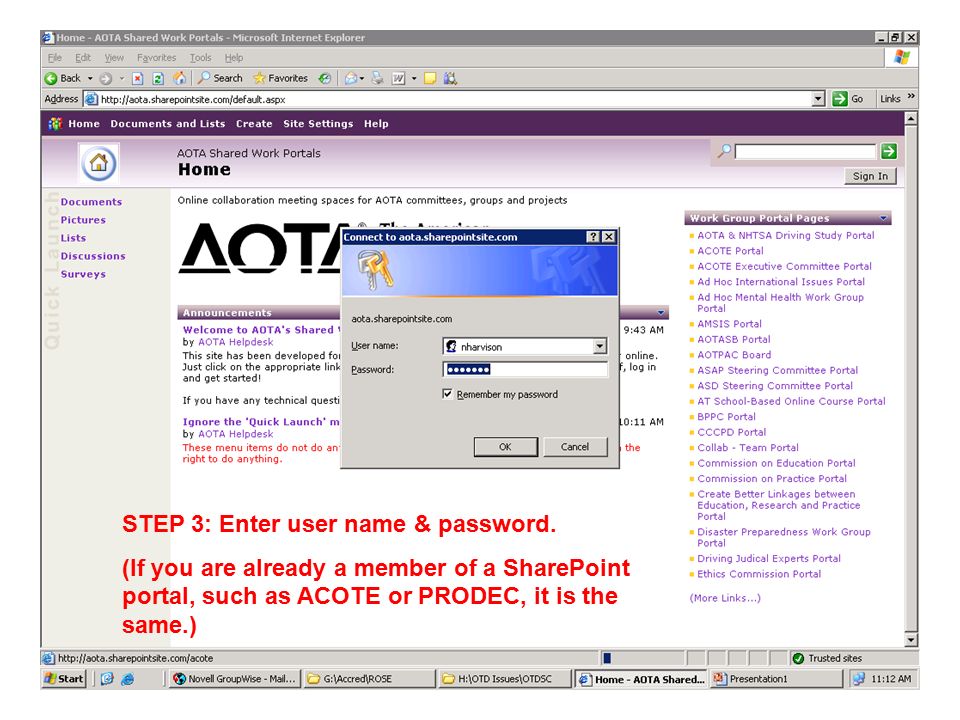Open the G:\Accred\ROSE taskbar folder
This screenshot has width=960, height=720.
pyautogui.click(x=369, y=678)
